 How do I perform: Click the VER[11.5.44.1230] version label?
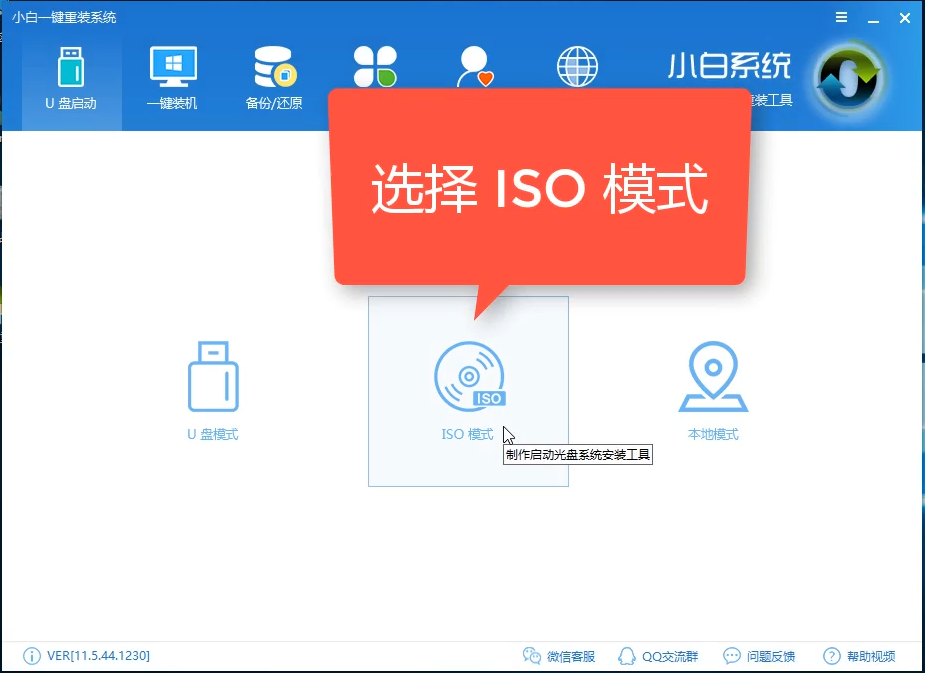(91, 657)
